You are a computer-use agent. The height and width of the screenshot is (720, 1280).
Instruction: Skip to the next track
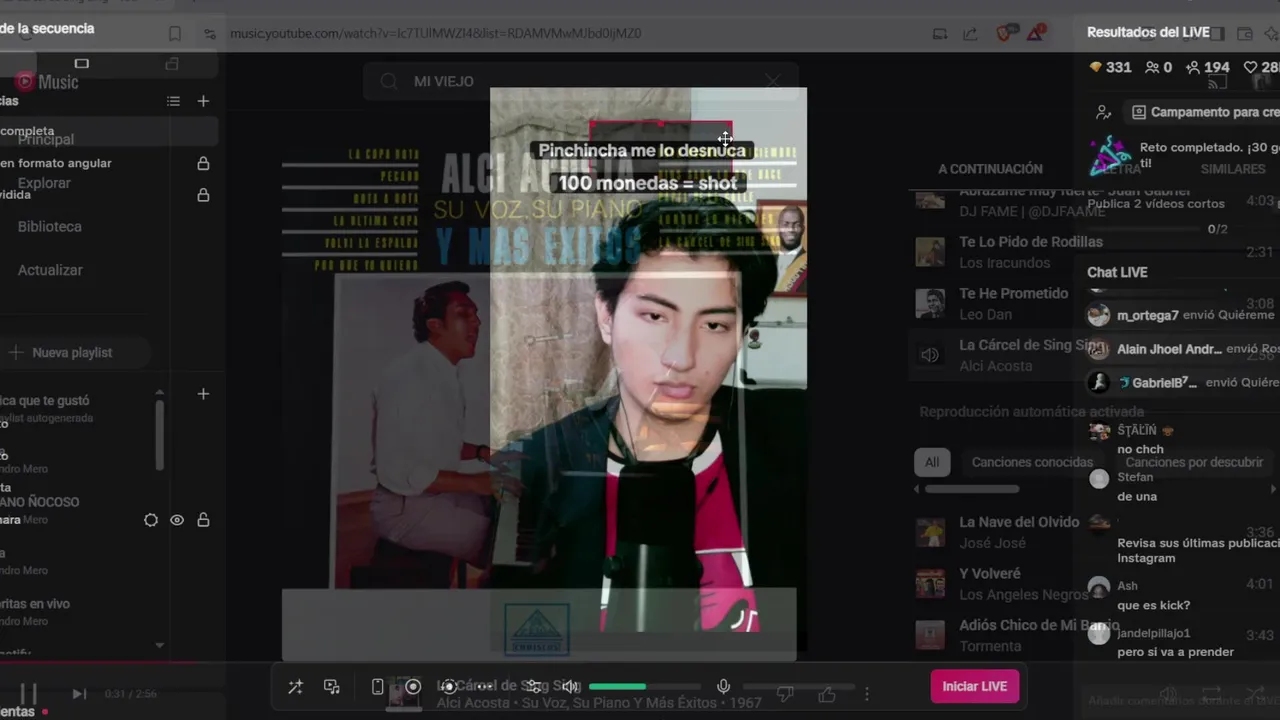click(x=79, y=693)
